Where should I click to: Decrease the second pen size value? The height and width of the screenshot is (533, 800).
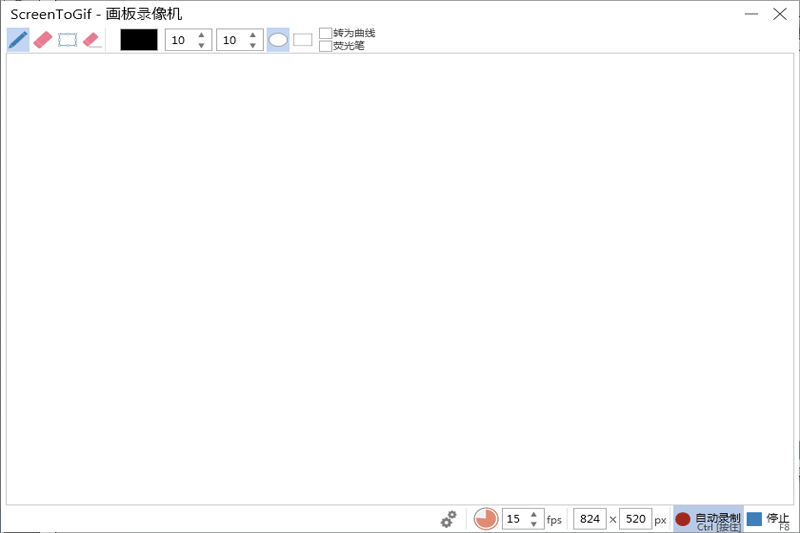253,45
